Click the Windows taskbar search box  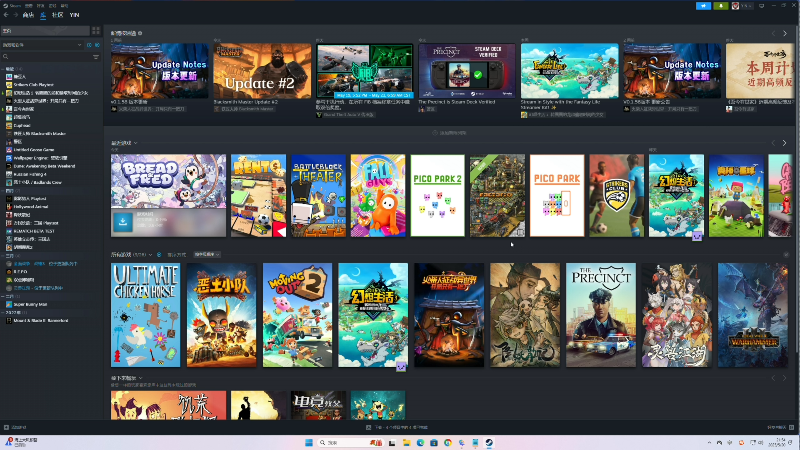coord(350,442)
